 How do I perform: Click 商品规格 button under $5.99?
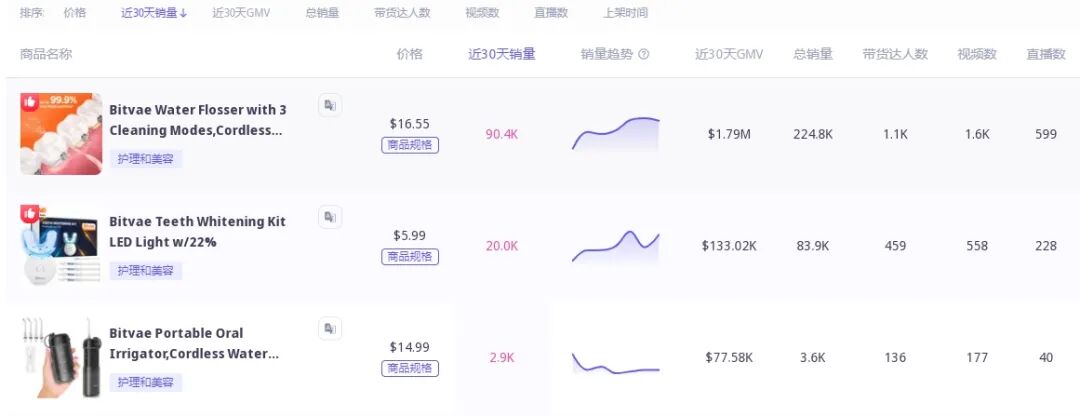tap(410, 256)
